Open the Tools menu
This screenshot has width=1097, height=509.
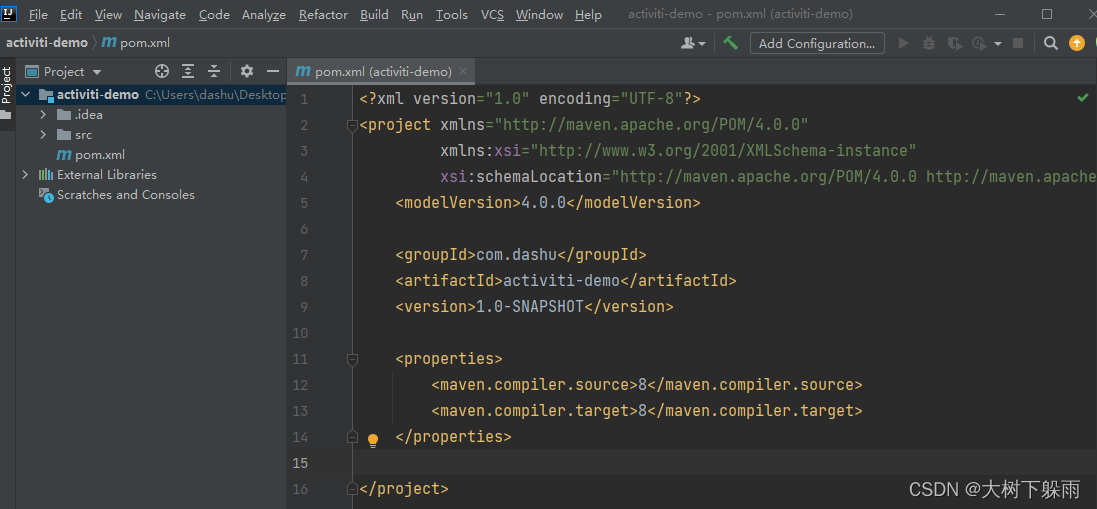(x=452, y=15)
